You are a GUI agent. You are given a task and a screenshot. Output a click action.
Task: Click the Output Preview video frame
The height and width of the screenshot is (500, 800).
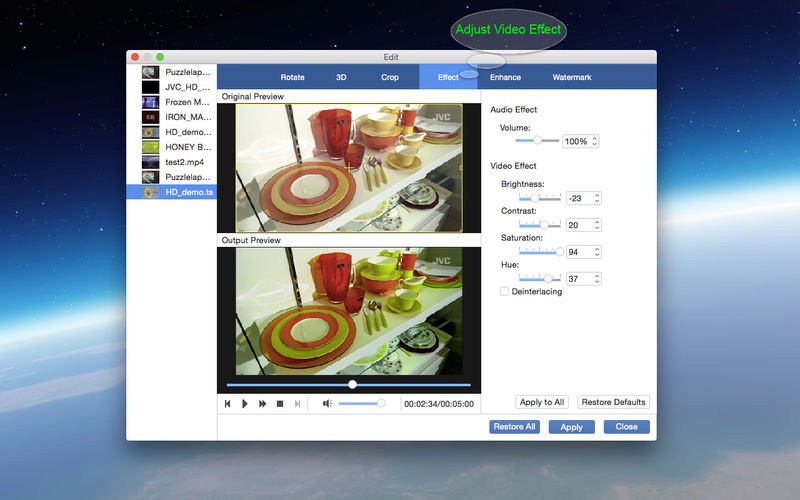349,311
